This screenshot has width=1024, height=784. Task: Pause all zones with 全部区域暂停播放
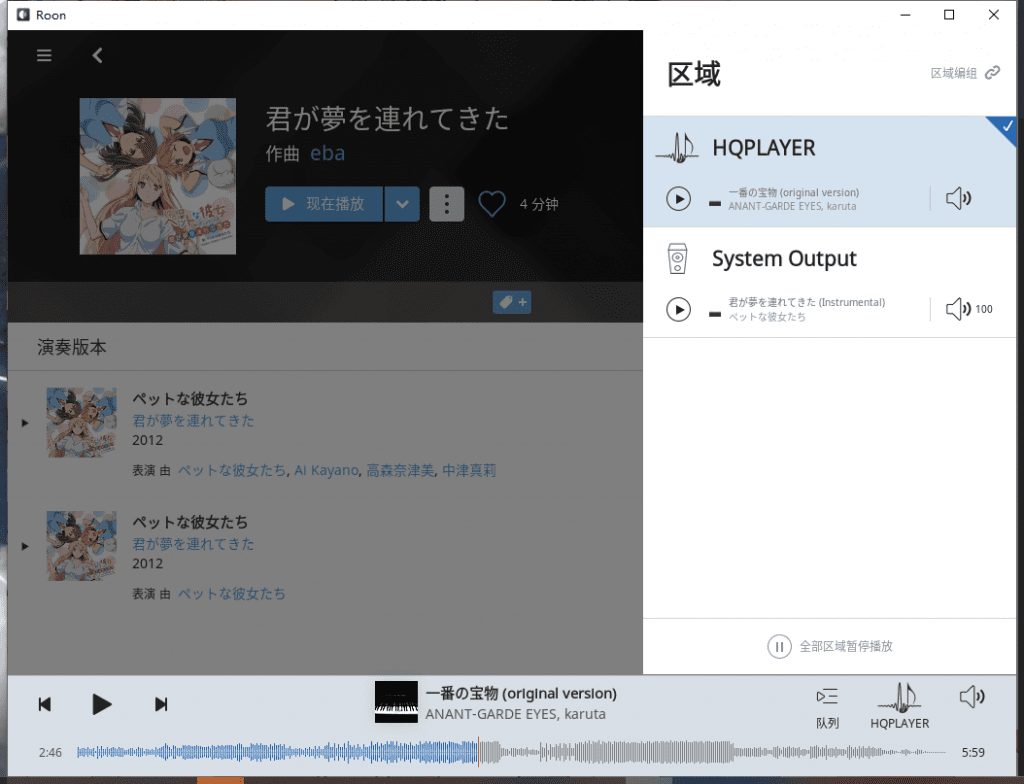click(x=830, y=646)
